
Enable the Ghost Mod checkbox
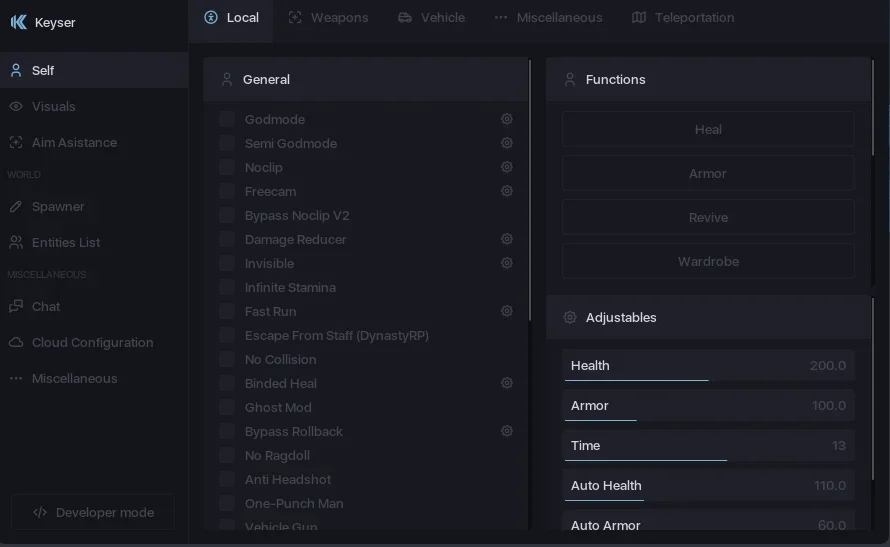[226, 407]
